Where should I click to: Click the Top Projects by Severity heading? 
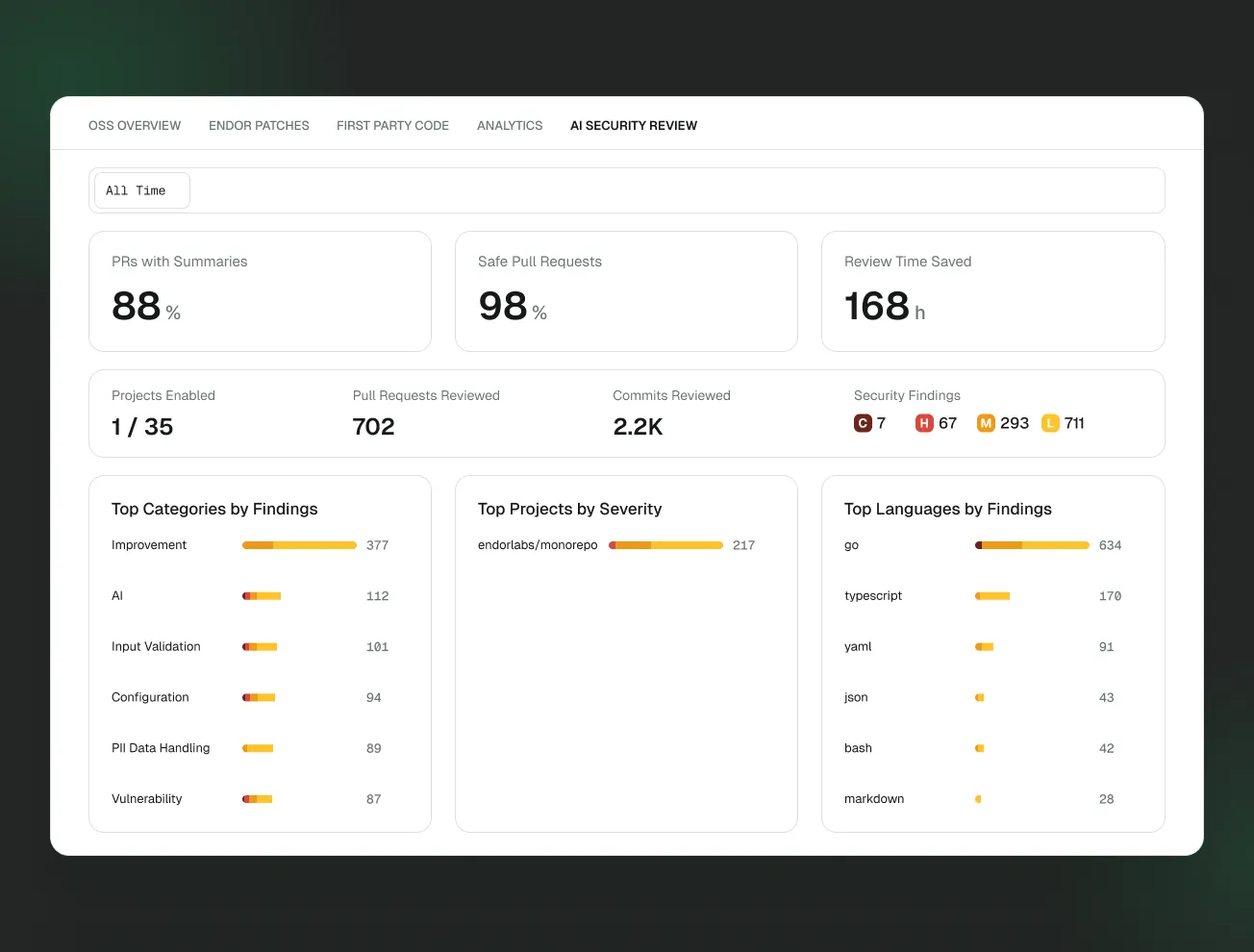pyautogui.click(x=569, y=509)
